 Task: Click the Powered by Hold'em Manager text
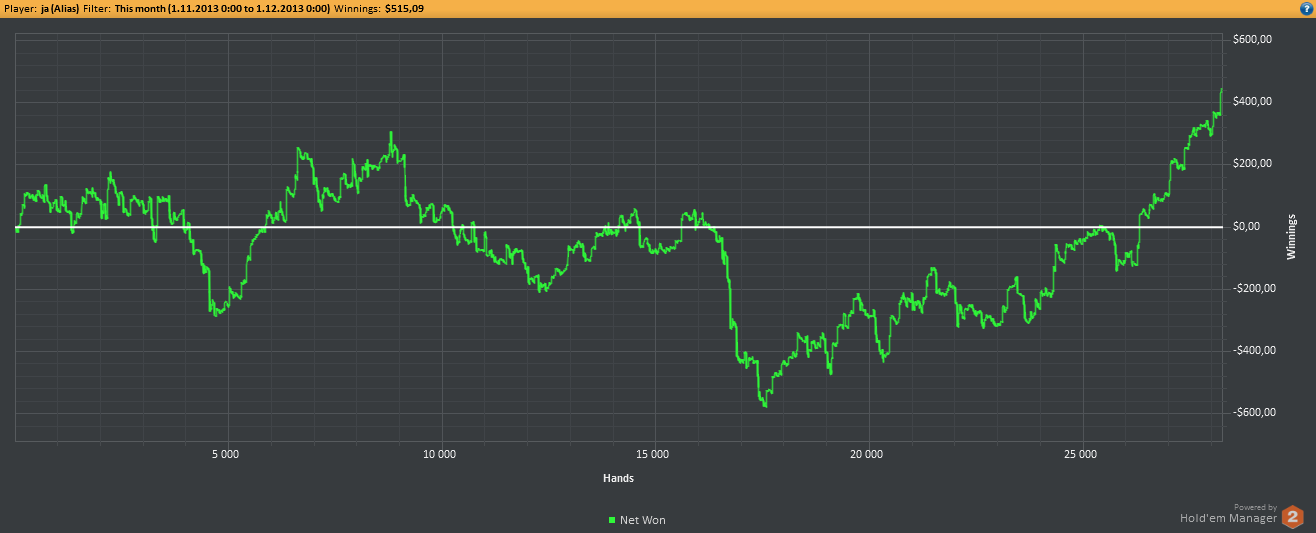(1227, 515)
